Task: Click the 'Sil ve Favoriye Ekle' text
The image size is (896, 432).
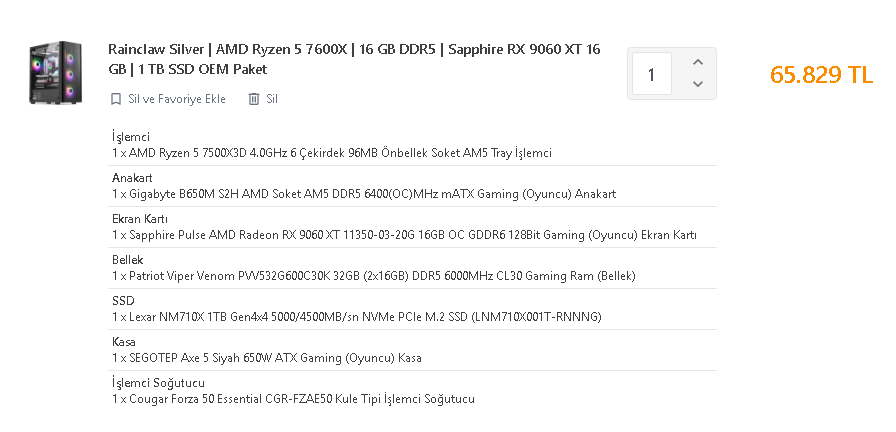Action: (177, 99)
